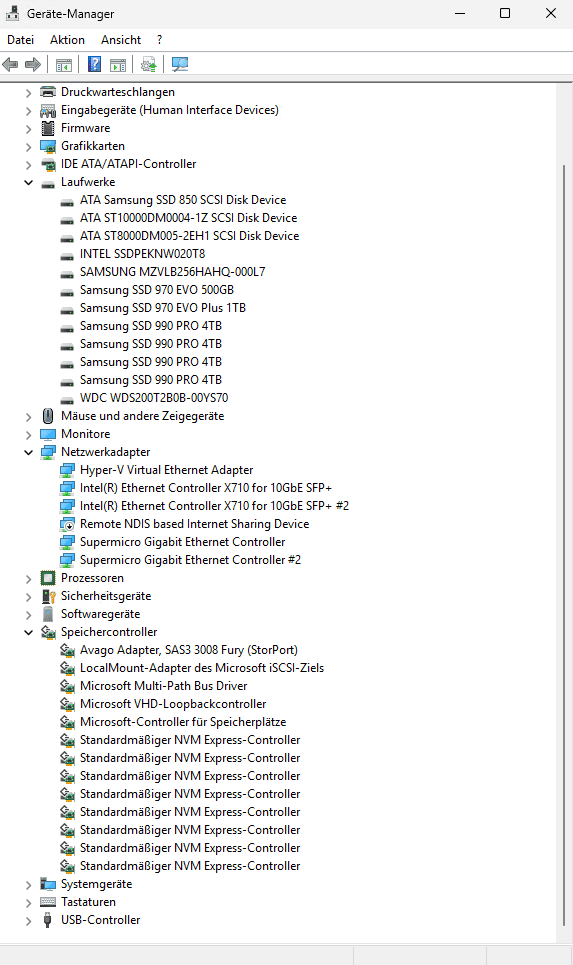Click the action pane toolbar icon
This screenshot has height=965, width=573.
[118, 64]
